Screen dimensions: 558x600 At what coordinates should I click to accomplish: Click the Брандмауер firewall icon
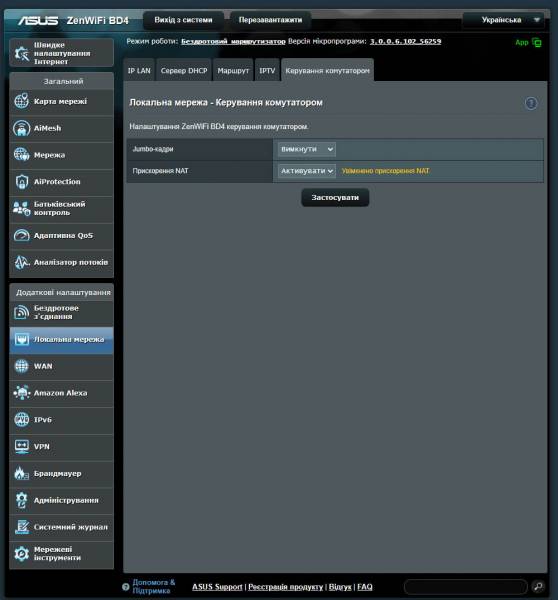21,473
